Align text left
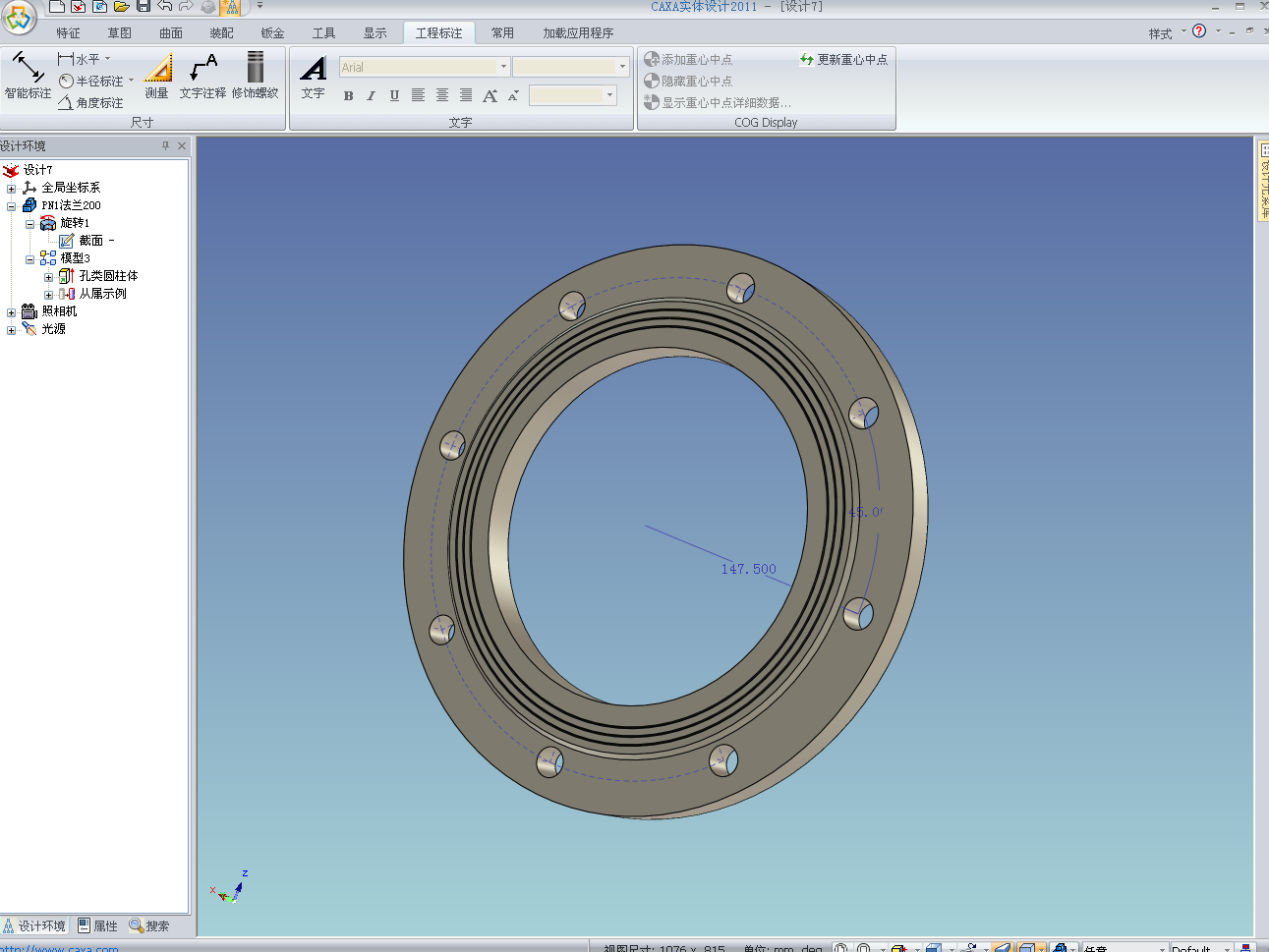1269x952 pixels. 418,95
